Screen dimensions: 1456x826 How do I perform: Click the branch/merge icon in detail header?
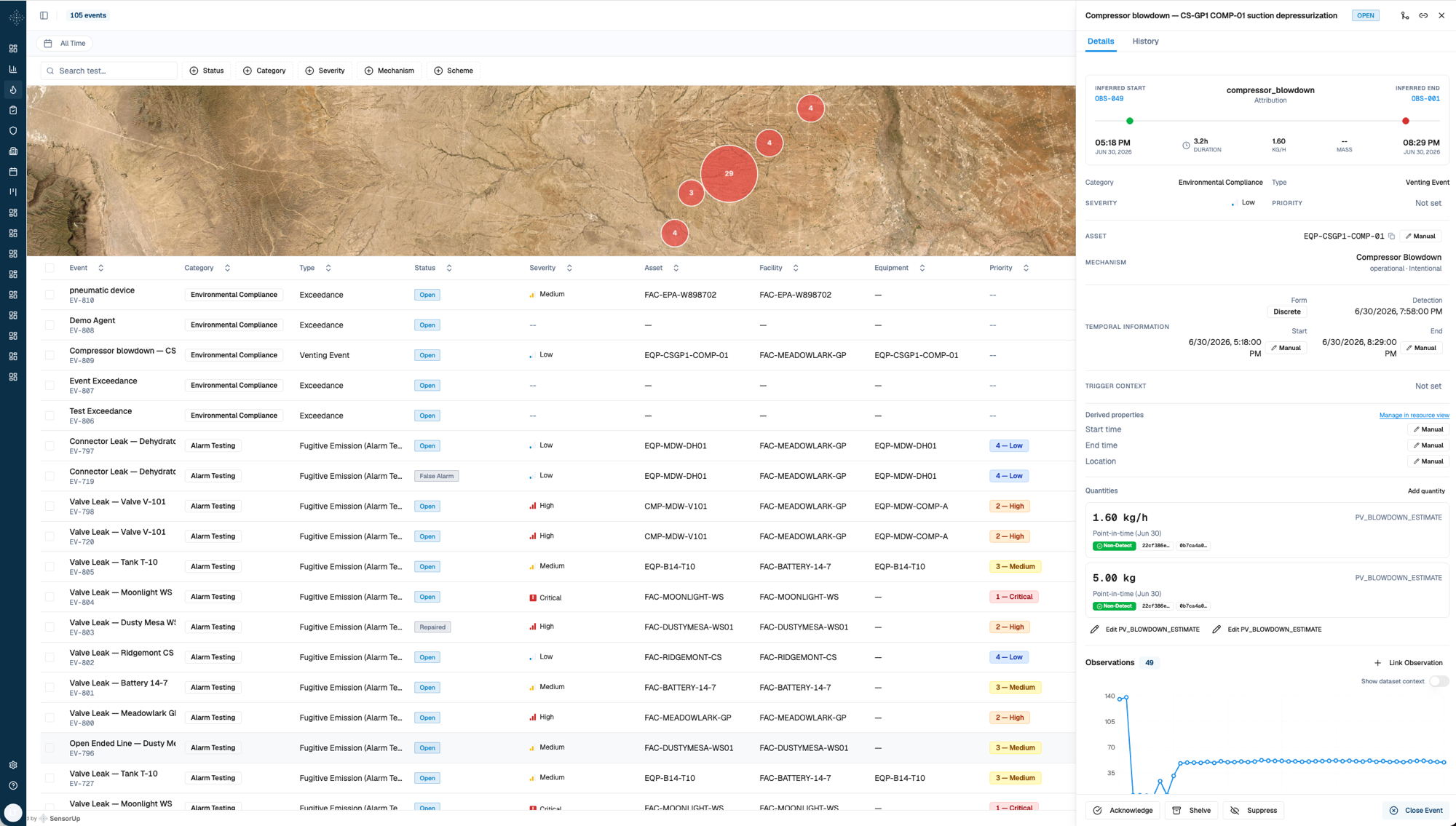(1405, 15)
